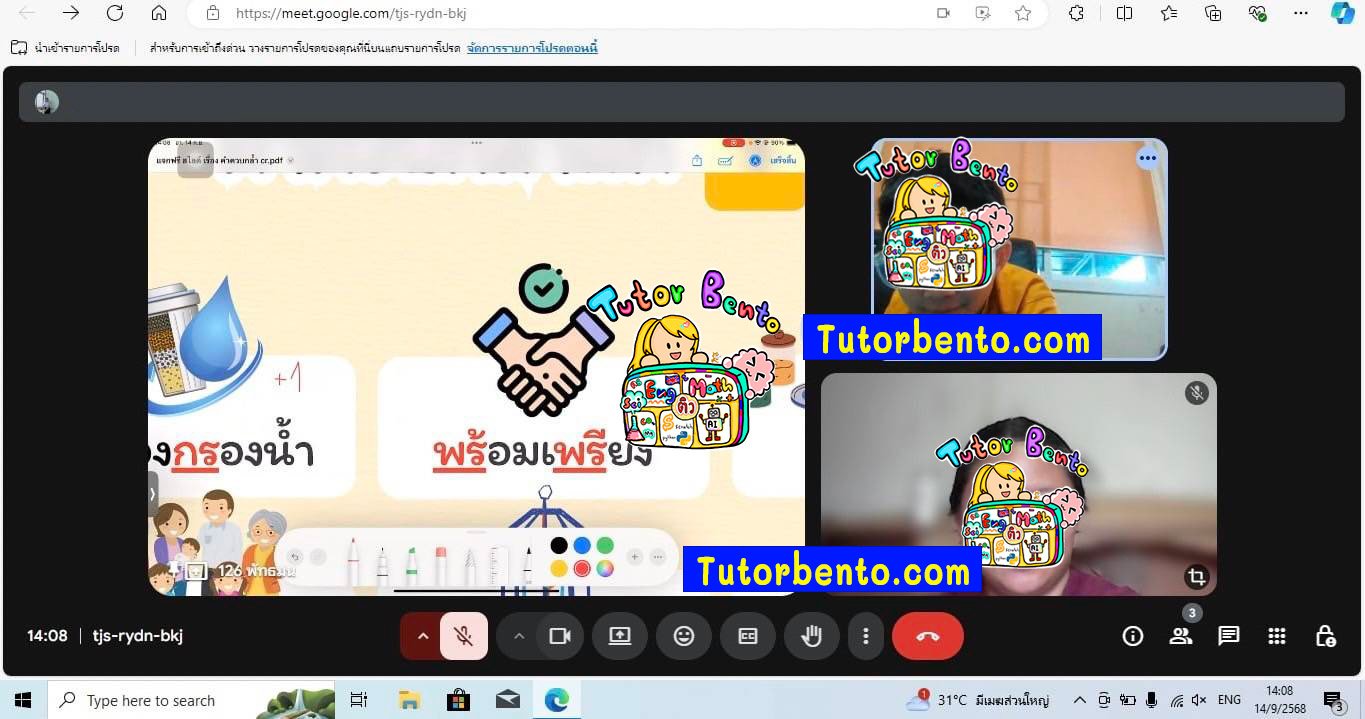The height and width of the screenshot is (719, 1365).
Task: Hang up with the red leave call button
Action: [927, 636]
